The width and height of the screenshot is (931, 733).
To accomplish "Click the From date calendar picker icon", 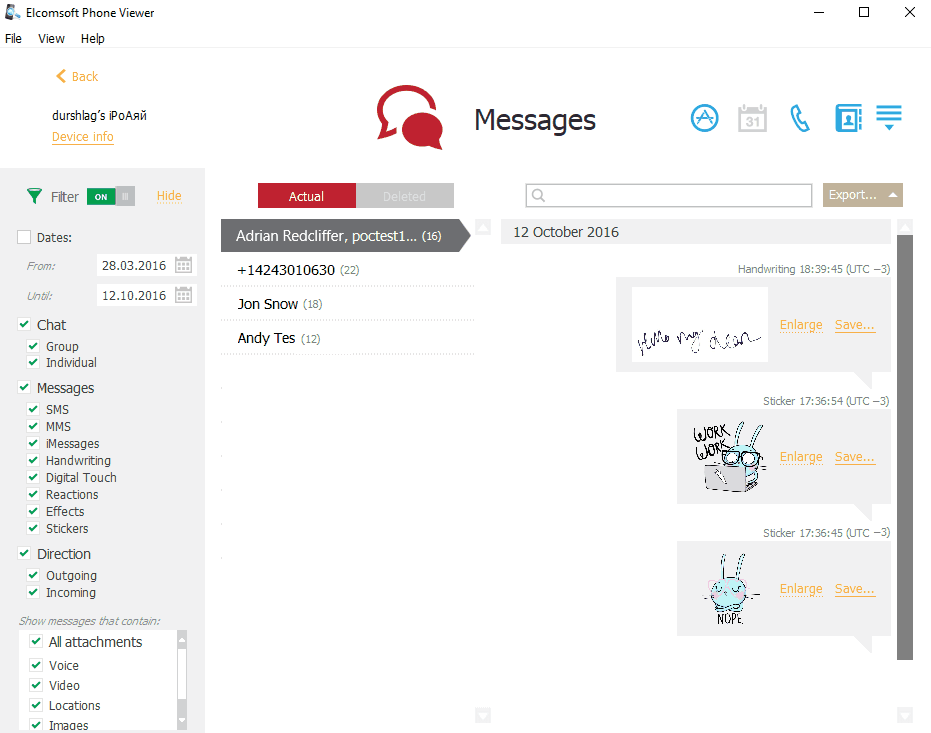I will click(183, 265).
